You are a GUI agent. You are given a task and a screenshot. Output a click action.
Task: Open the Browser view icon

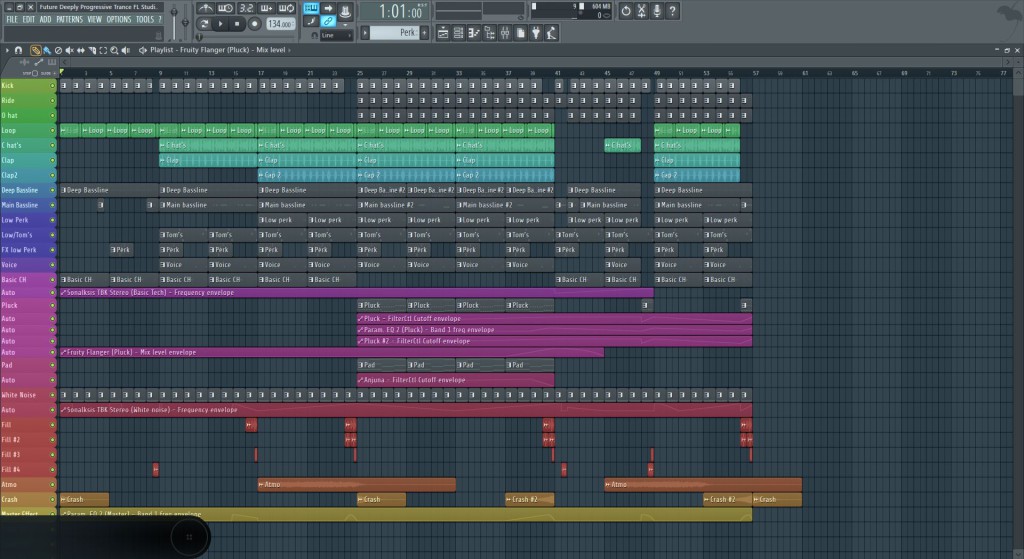pyautogui.click(x=489, y=33)
